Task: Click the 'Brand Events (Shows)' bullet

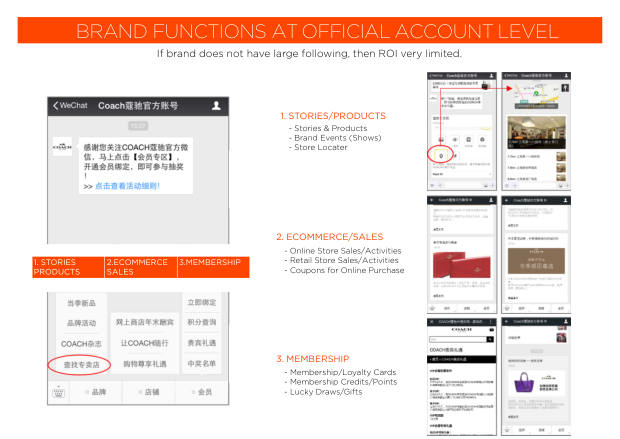Action: (x=338, y=138)
